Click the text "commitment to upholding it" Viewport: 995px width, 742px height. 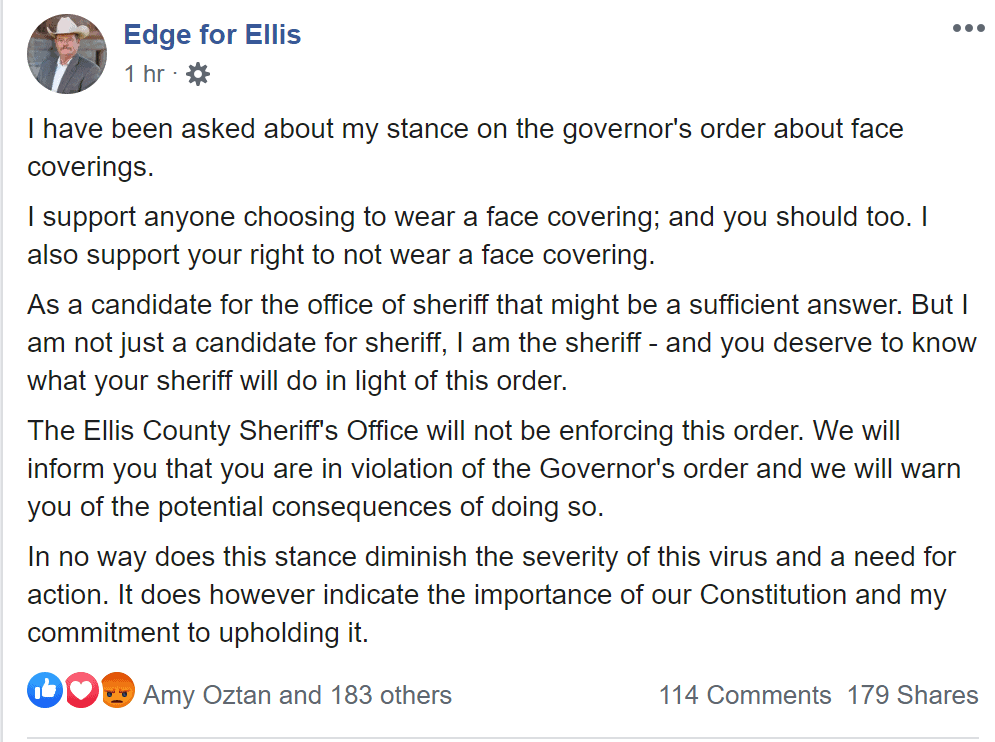(198, 633)
